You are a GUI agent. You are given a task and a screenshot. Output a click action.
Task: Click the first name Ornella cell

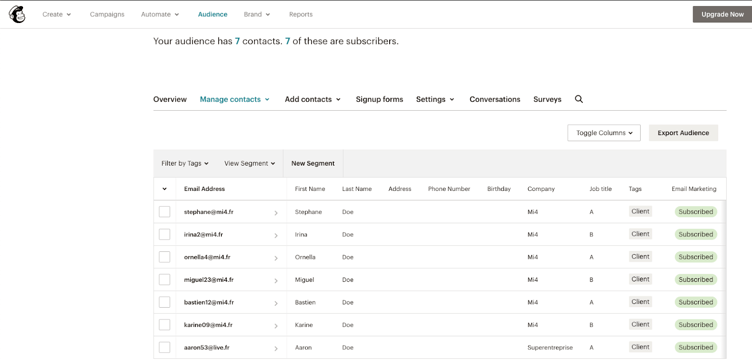click(305, 257)
